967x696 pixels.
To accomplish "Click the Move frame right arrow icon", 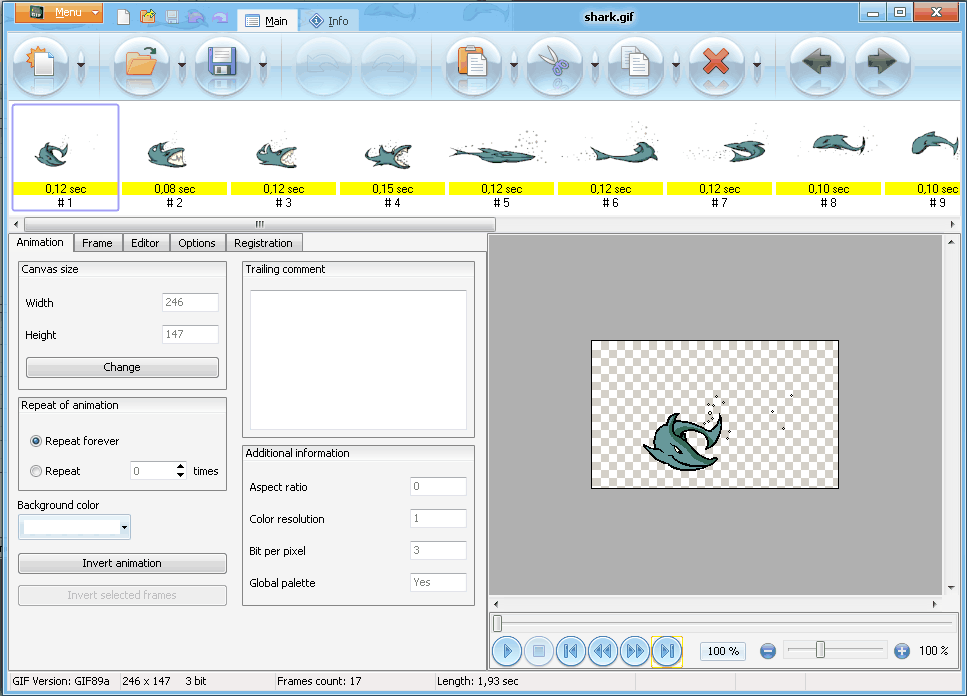I will pos(882,64).
